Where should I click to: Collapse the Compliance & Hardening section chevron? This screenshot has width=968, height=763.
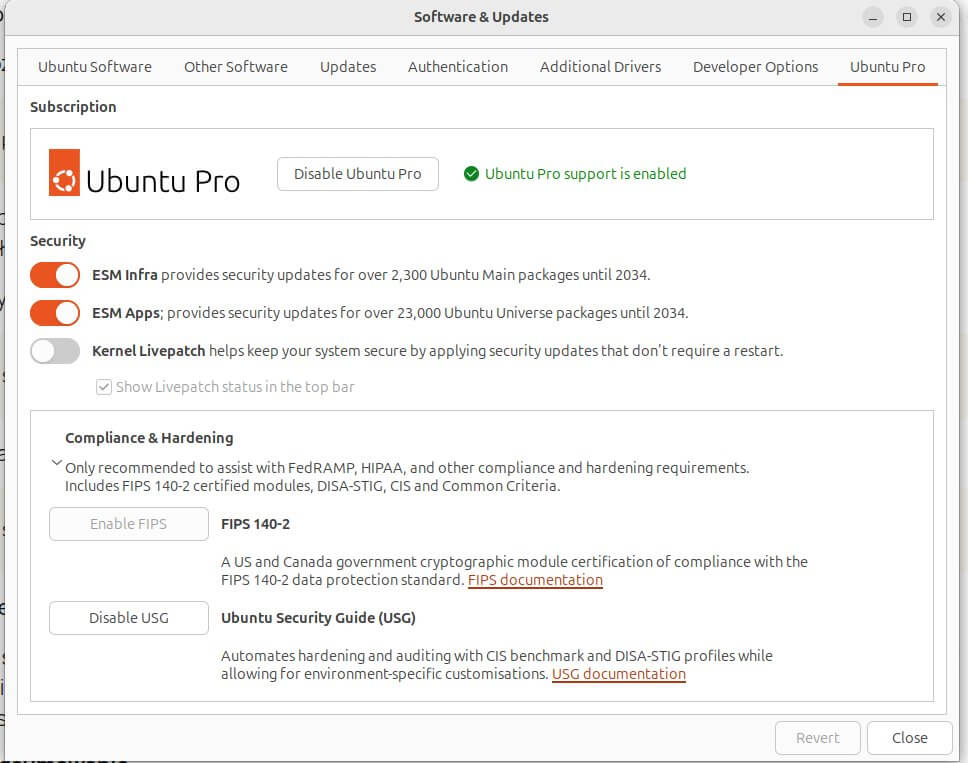pyautogui.click(x=57, y=462)
